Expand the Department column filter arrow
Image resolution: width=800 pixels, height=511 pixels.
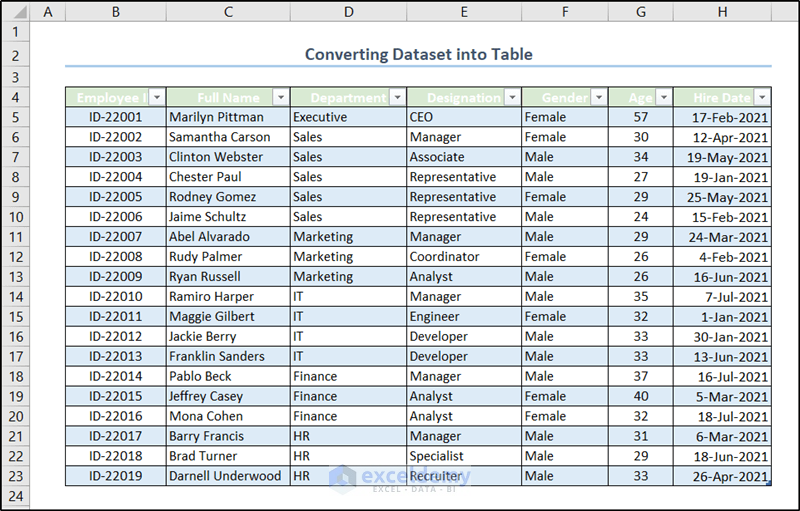point(397,97)
